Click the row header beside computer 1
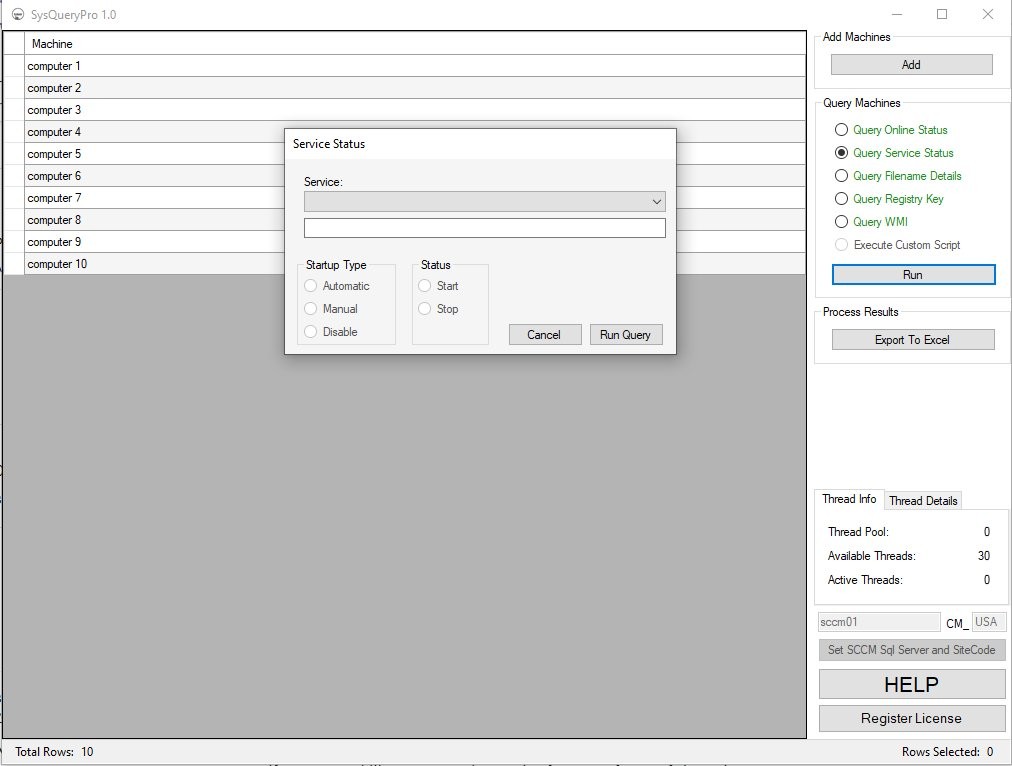Viewport: 1012px width, 766px height. pos(14,66)
